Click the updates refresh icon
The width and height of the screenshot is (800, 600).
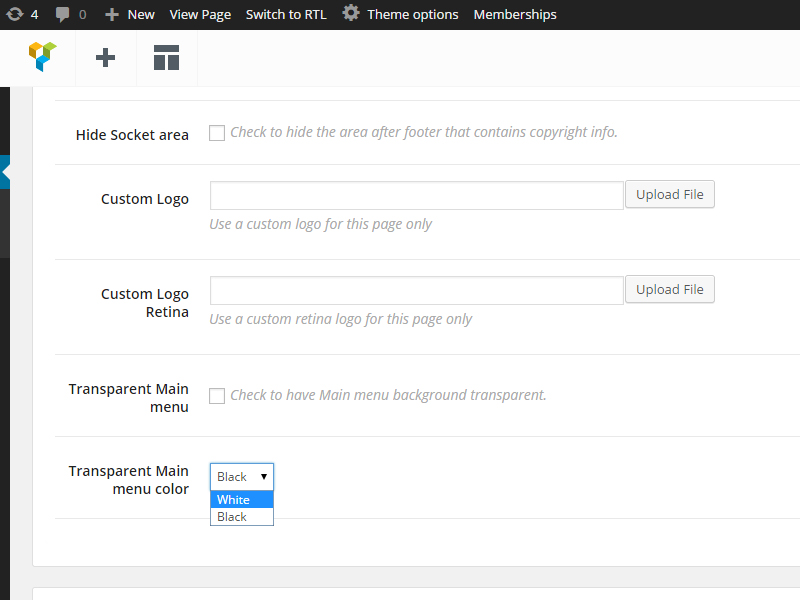click(x=15, y=14)
